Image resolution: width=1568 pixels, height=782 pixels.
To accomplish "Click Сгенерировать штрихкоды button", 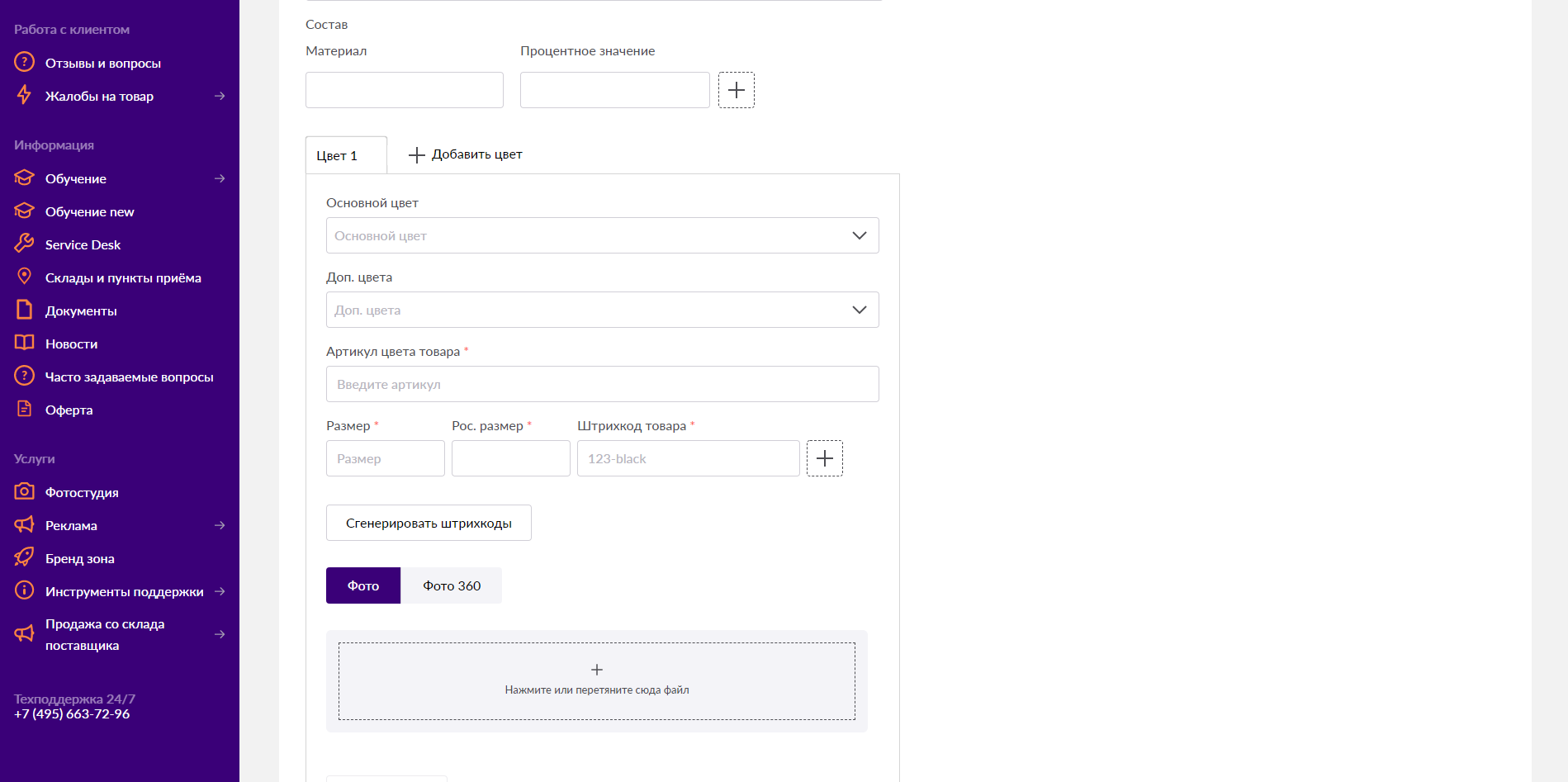I will pos(429,523).
